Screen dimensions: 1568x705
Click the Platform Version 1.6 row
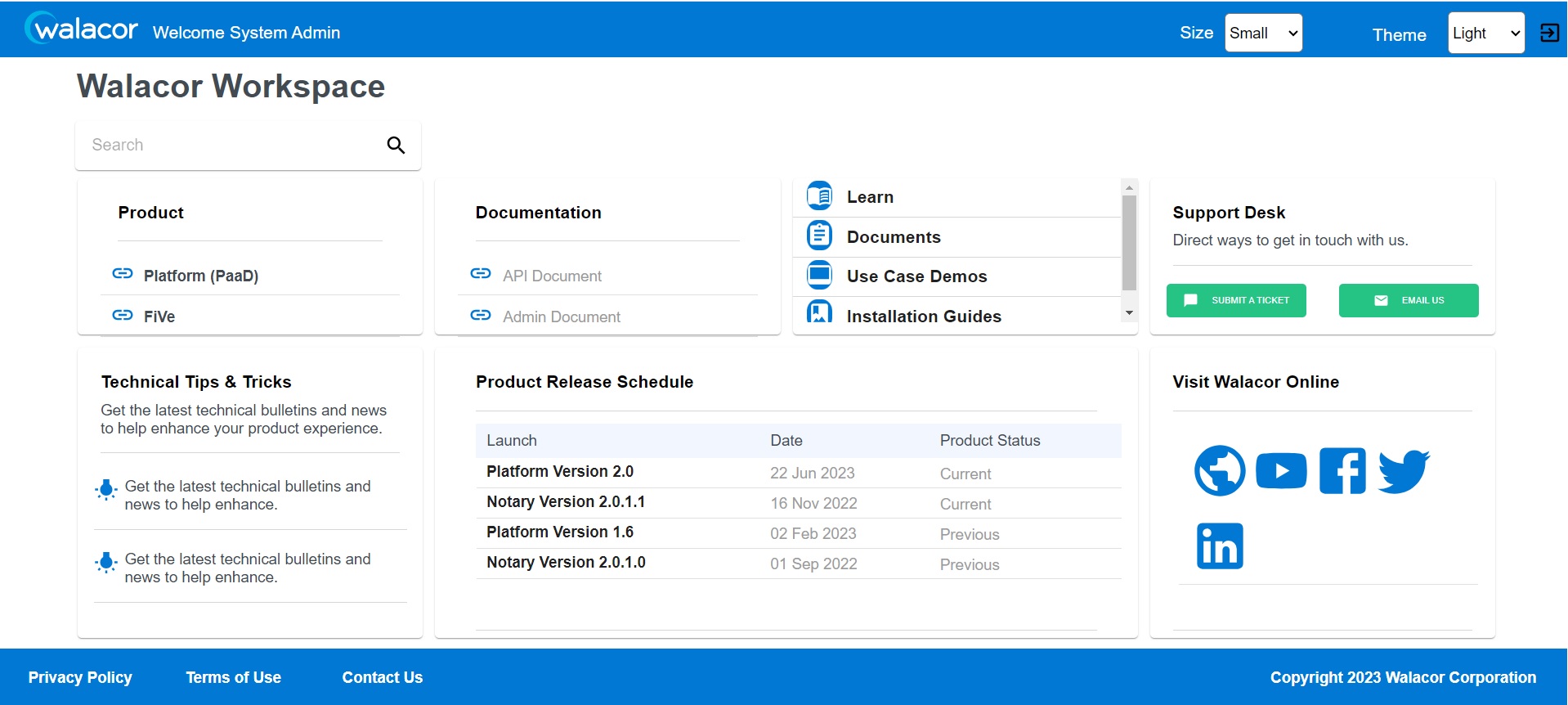tap(799, 533)
